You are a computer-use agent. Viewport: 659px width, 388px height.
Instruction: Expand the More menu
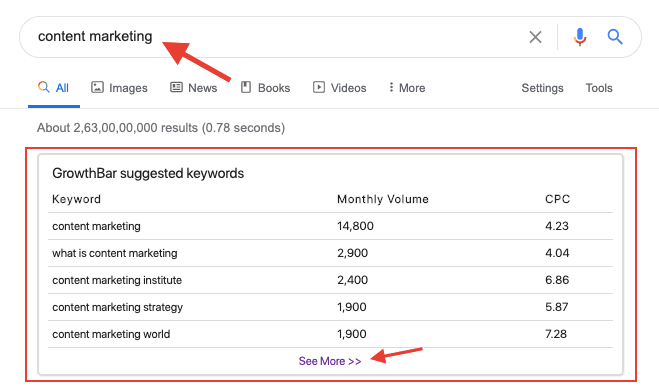406,88
